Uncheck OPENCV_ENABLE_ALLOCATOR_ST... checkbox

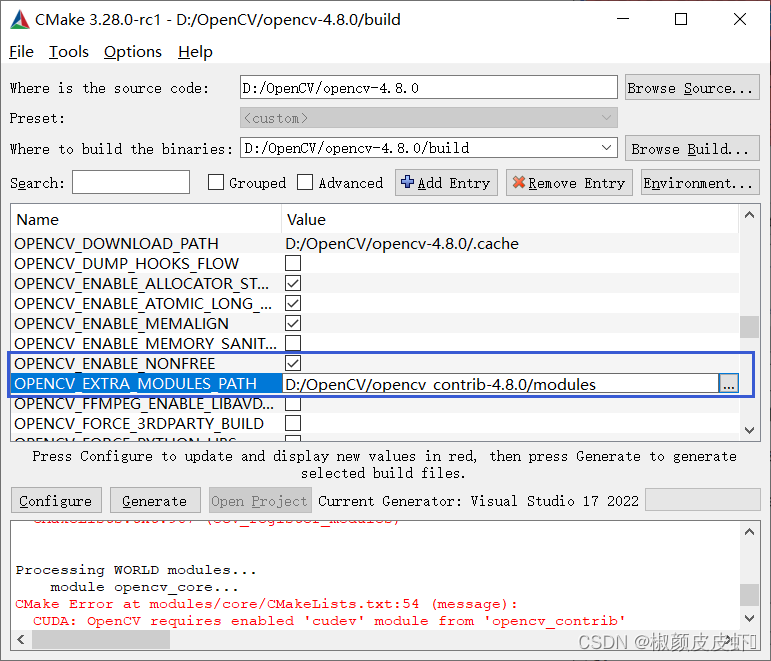click(x=293, y=283)
